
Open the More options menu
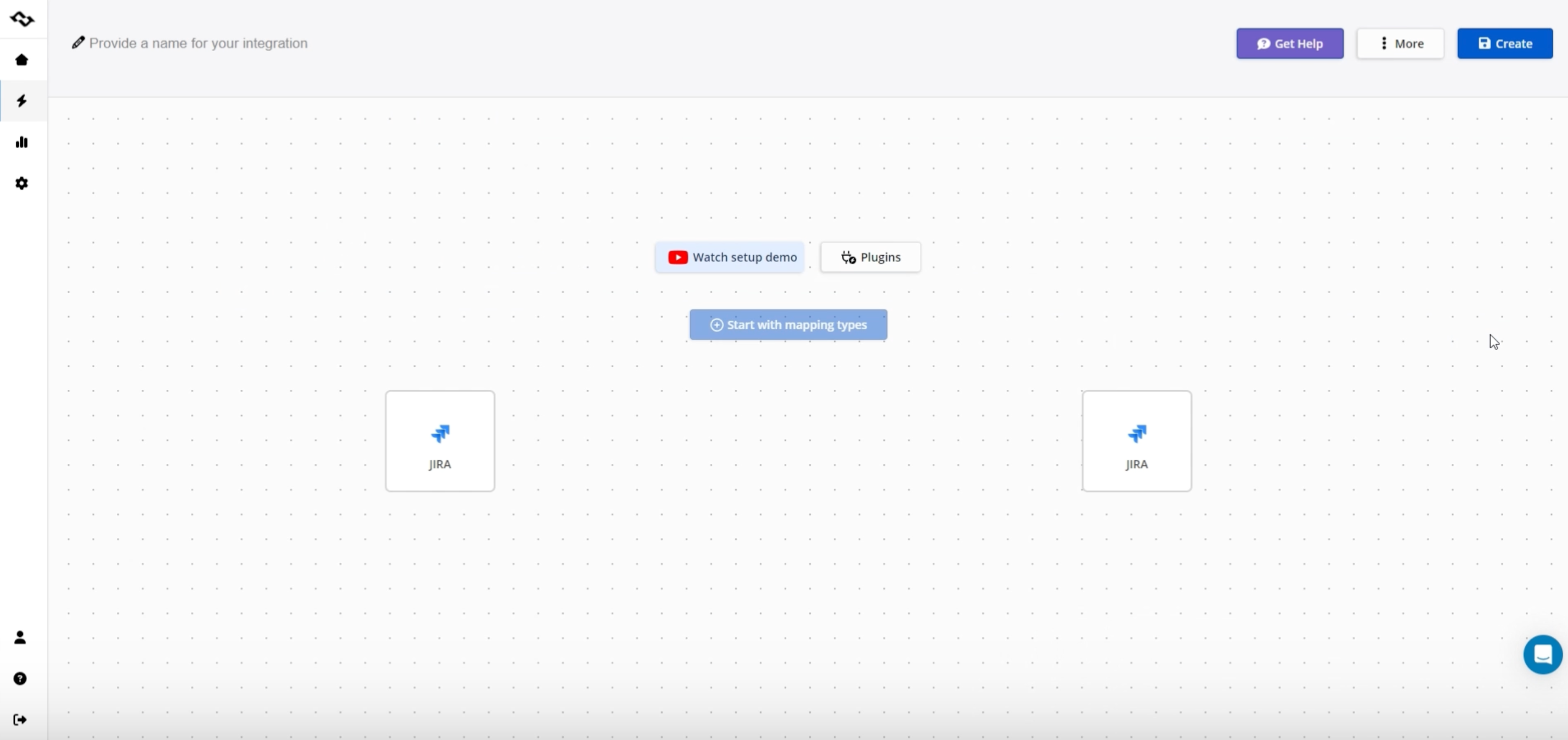click(1400, 43)
